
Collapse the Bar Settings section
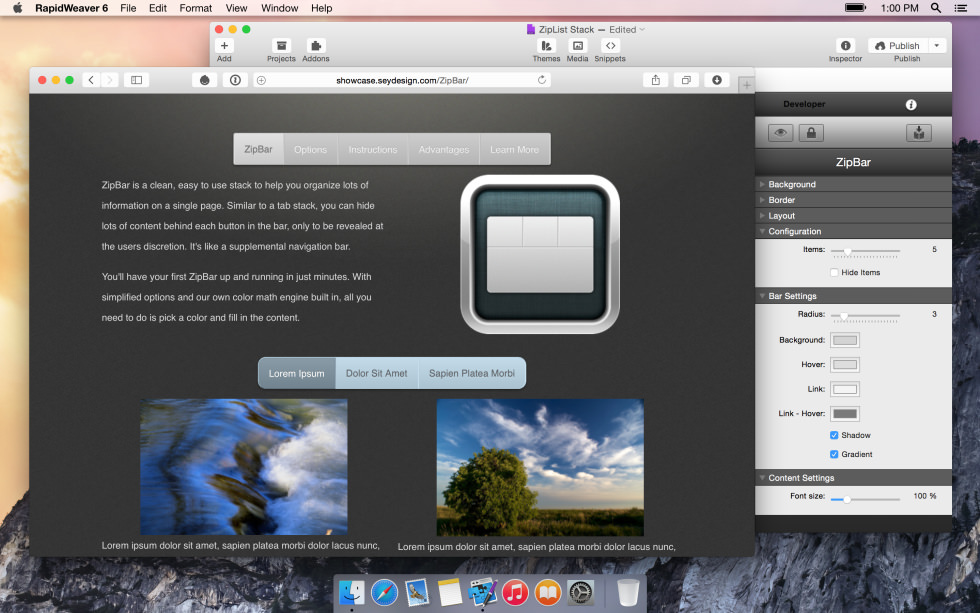click(853, 296)
